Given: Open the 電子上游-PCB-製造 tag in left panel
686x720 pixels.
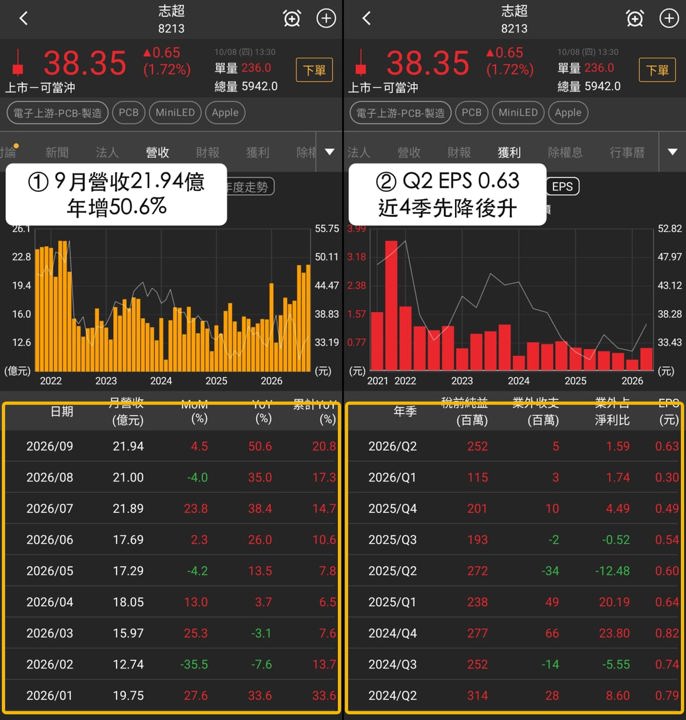Looking at the screenshot, I should coord(57,113).
